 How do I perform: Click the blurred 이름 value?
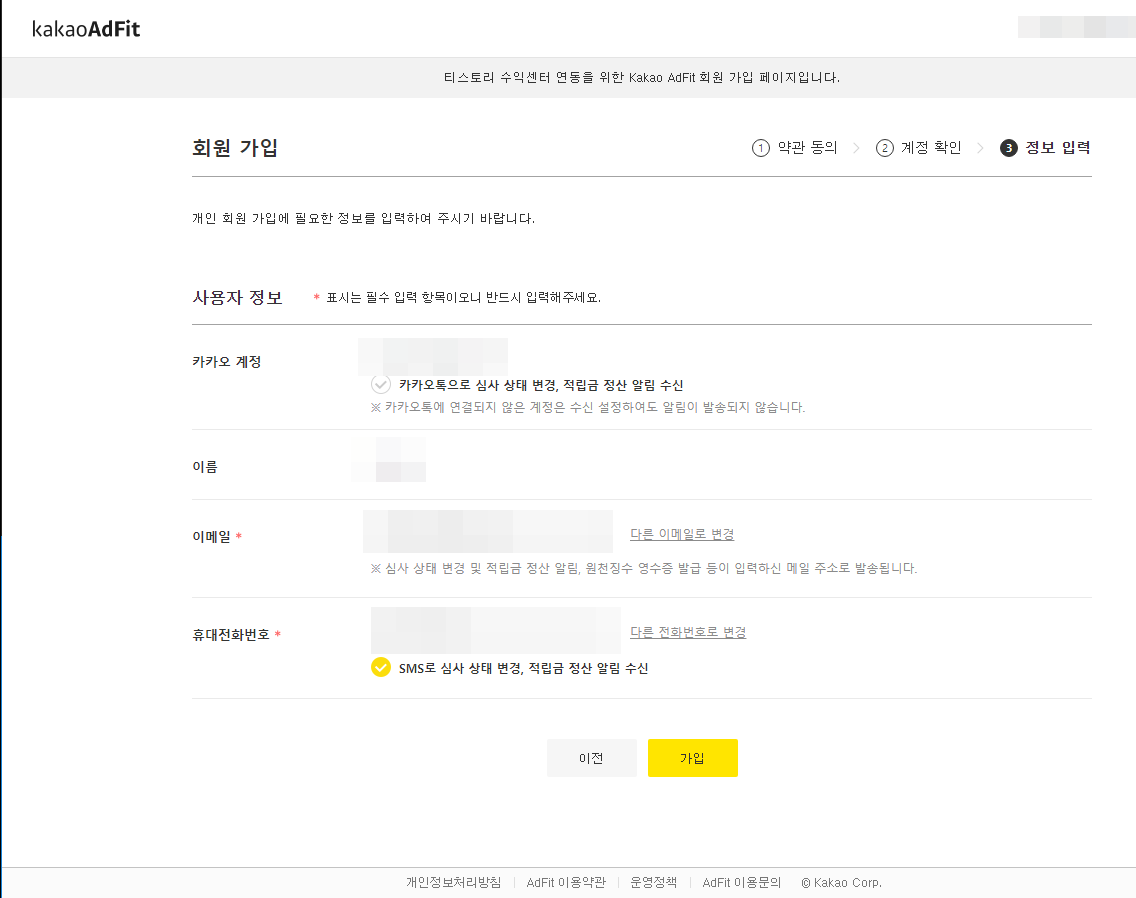(389, 459)
